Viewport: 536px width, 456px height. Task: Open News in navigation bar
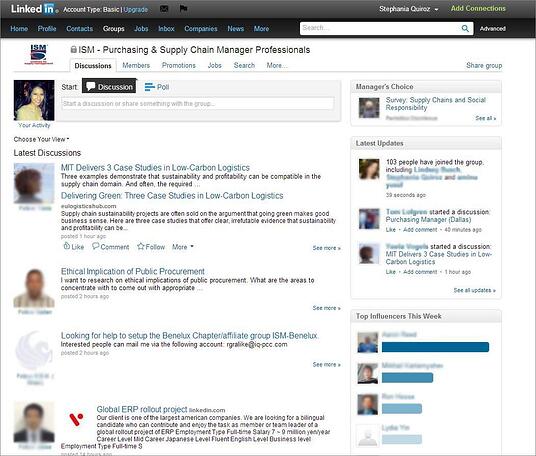[x=236, y=29]
